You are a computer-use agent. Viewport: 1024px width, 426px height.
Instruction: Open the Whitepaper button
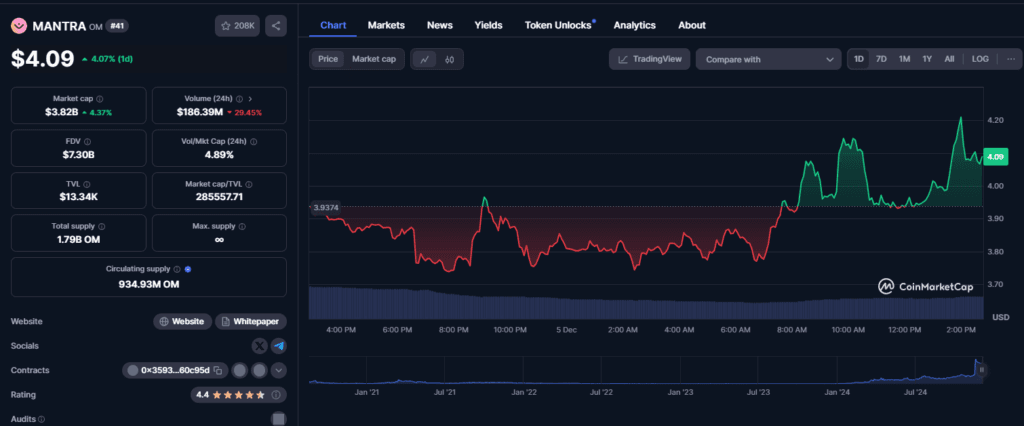[251, 321]
